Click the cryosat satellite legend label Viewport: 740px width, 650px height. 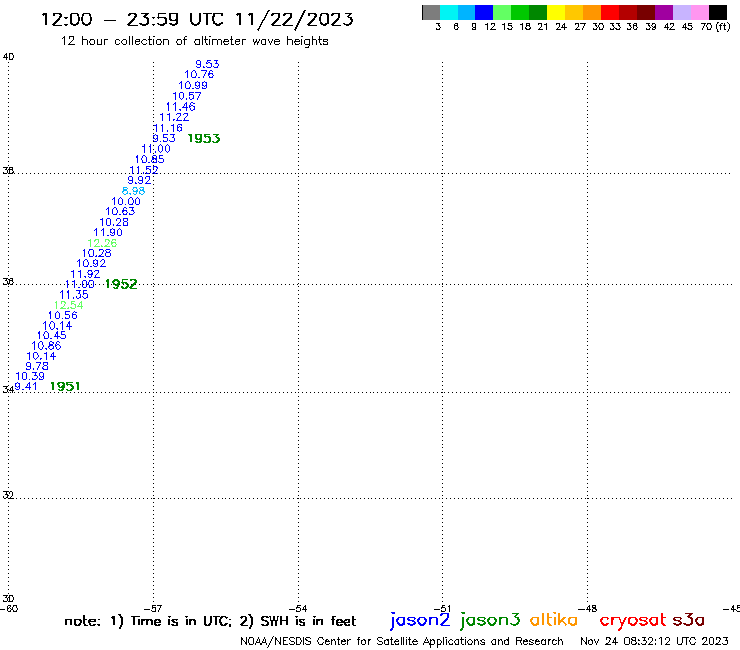pos(632,620)
